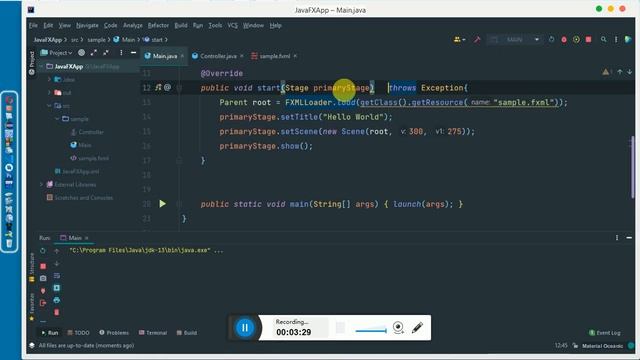Adjust the recorder volume slider
Screen dimensions: 640x360
click(x=371, y=331)
